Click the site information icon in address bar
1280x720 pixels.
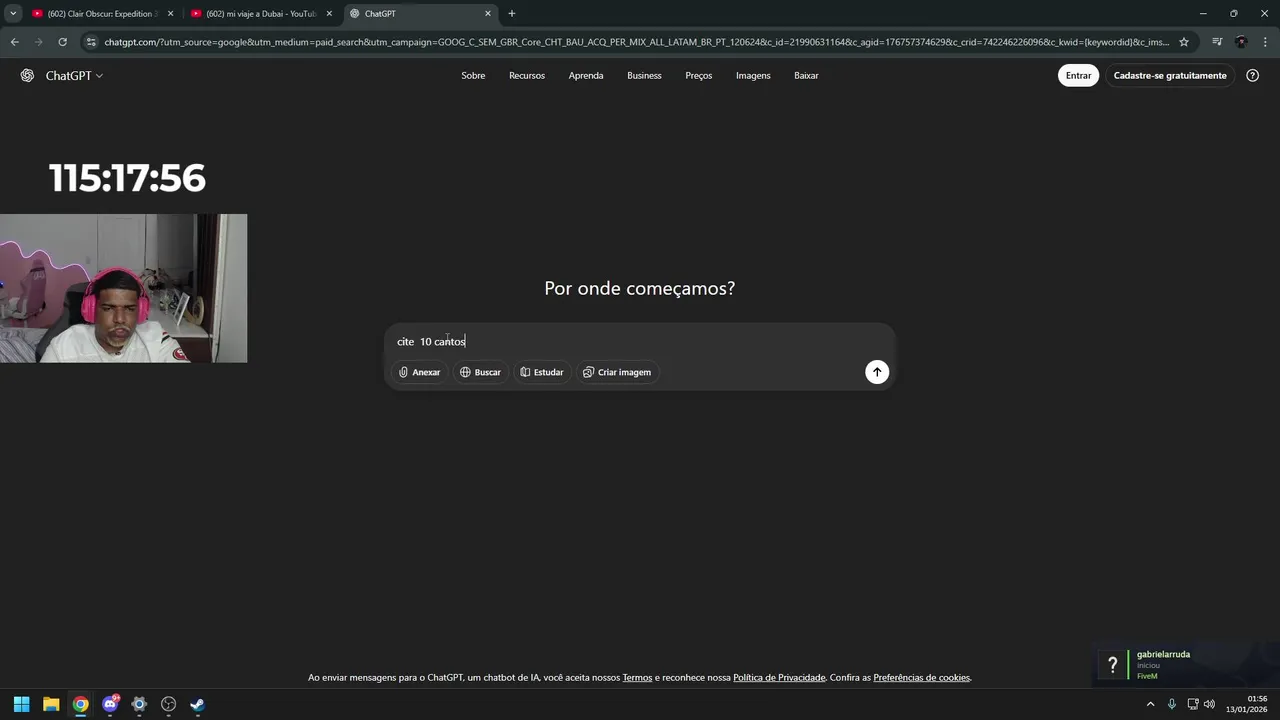(91, 42)
